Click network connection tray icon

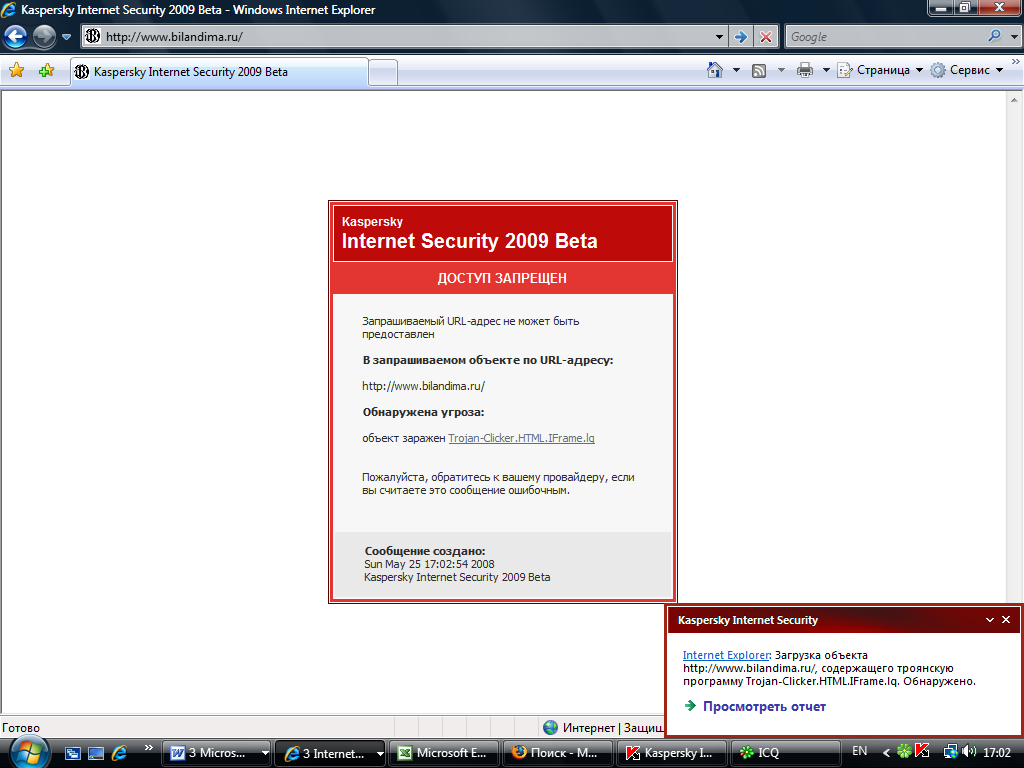(x=951, y=752)
